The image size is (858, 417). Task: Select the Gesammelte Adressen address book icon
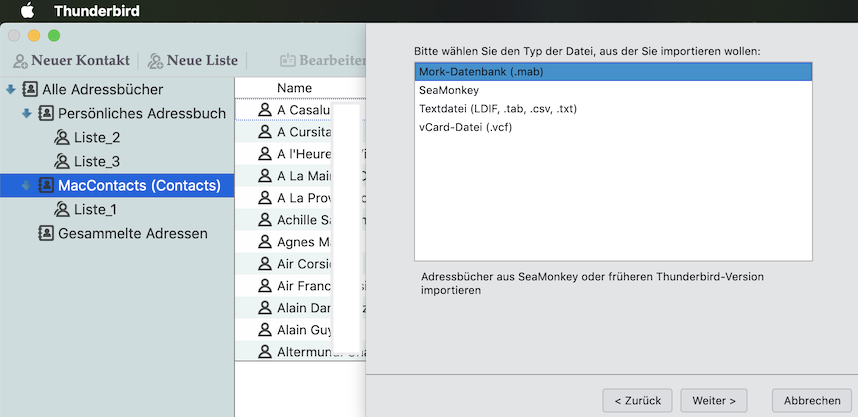46,233
